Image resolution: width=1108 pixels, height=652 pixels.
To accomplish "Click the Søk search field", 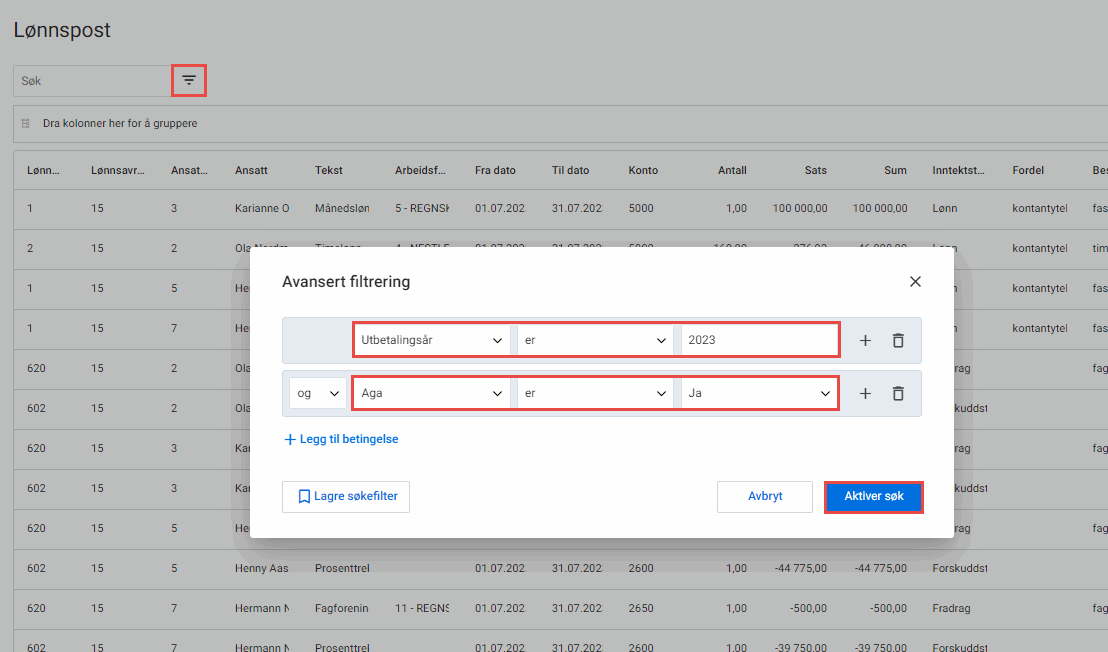I will pyautogui.click(x=92, y=80).
